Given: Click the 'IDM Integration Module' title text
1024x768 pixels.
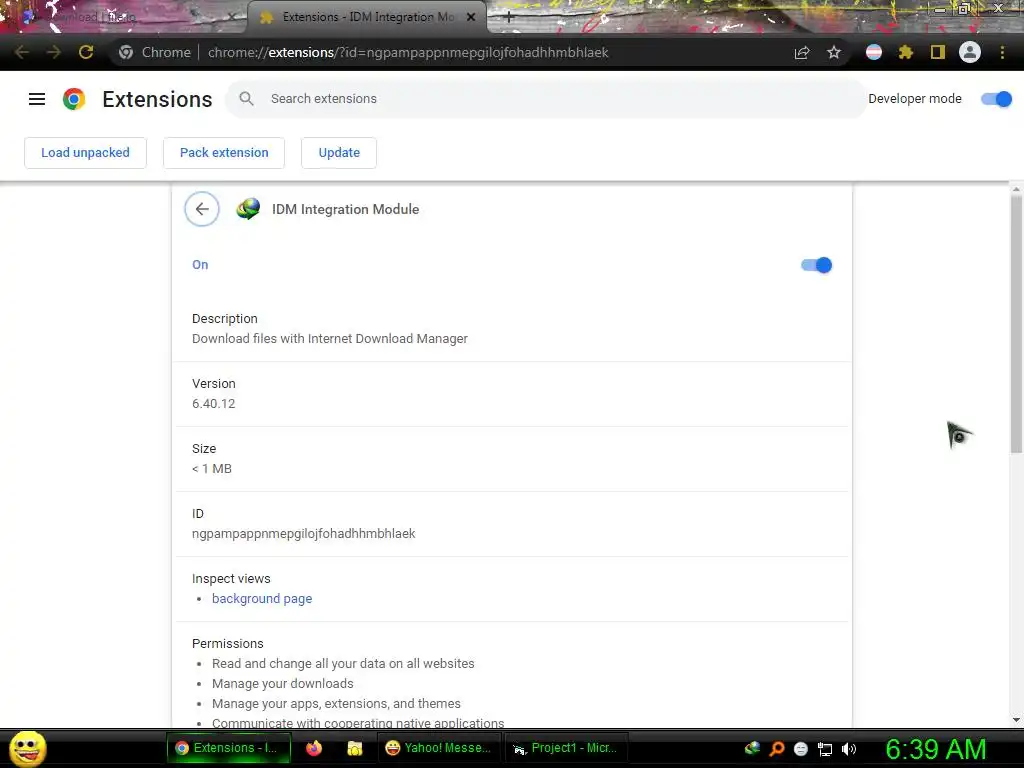Looking at the screenshot, I should (x=345, y=210).
